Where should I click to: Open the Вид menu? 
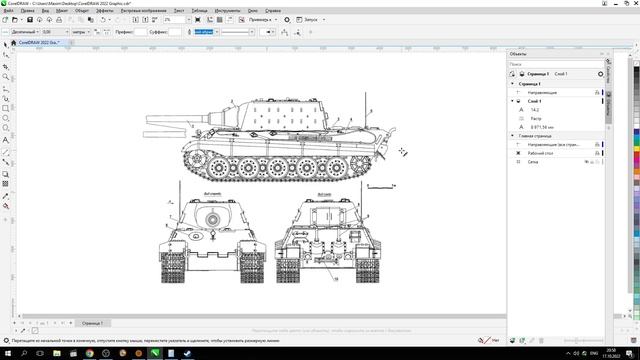point(45,11)
